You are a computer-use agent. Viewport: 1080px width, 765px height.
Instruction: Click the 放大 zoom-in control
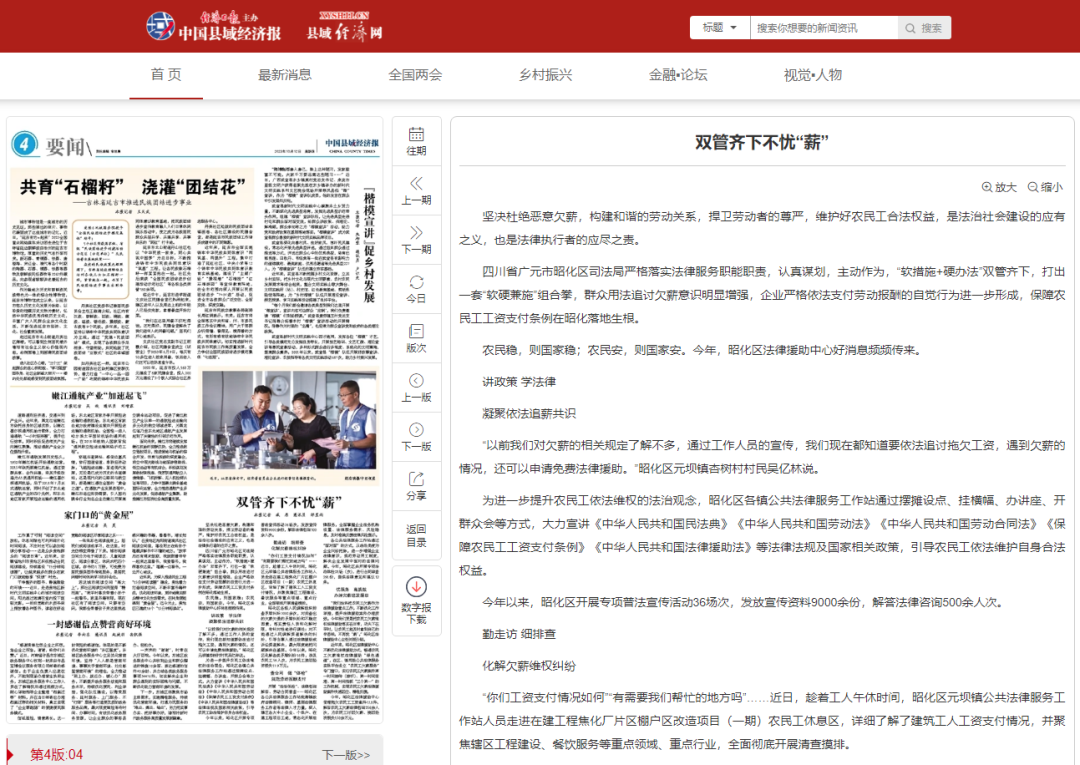pos(999,187)
